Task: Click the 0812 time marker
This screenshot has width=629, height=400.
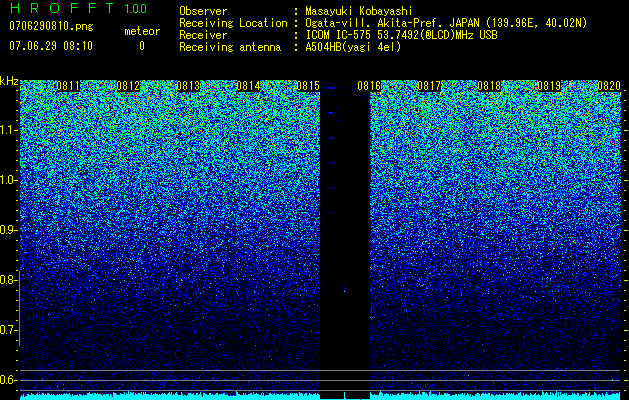Action: pos(128,86)
